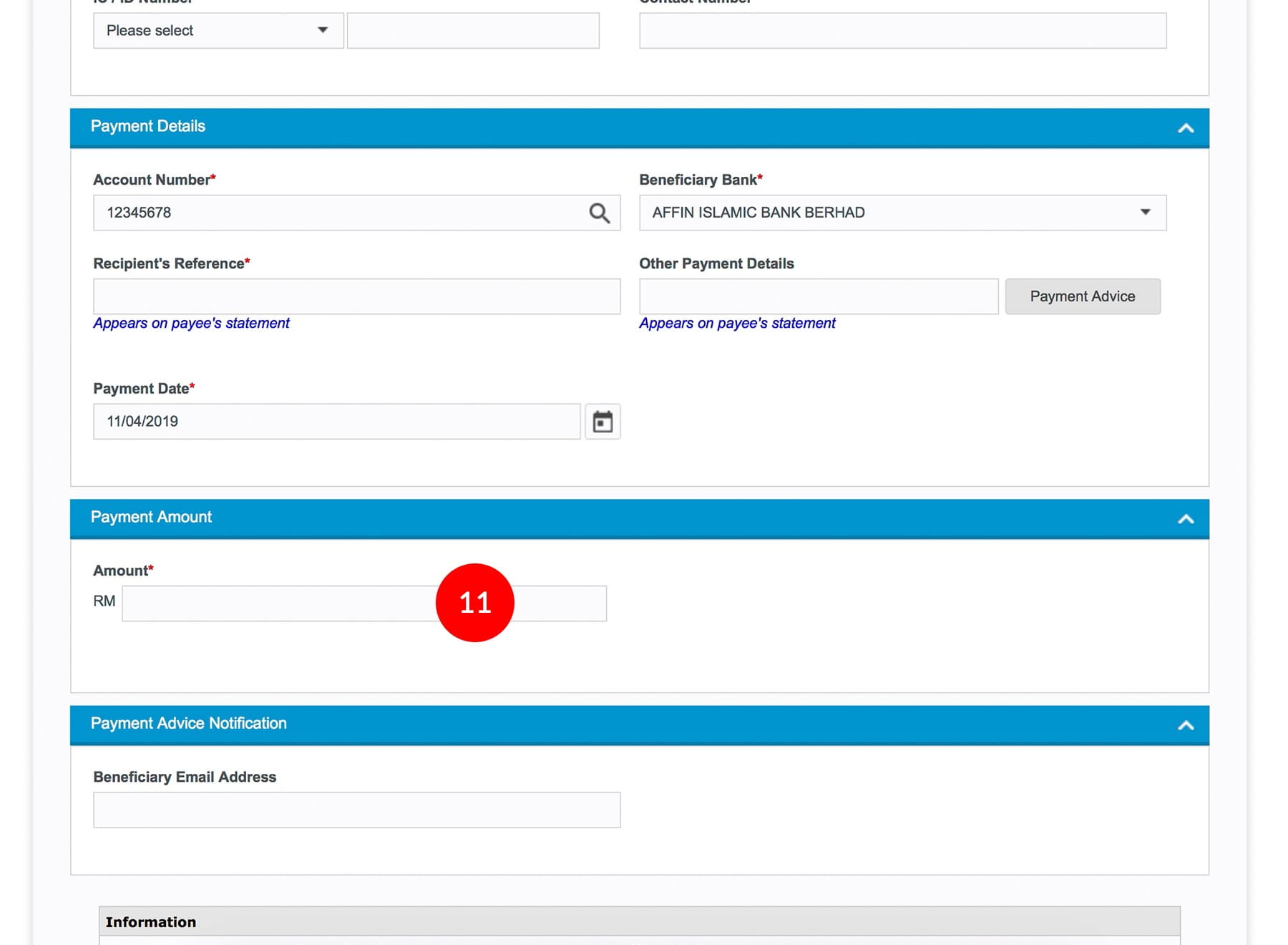Screen dimensions: 1288x945
Task: Click the Account Number field
Action: coord(336,213)
